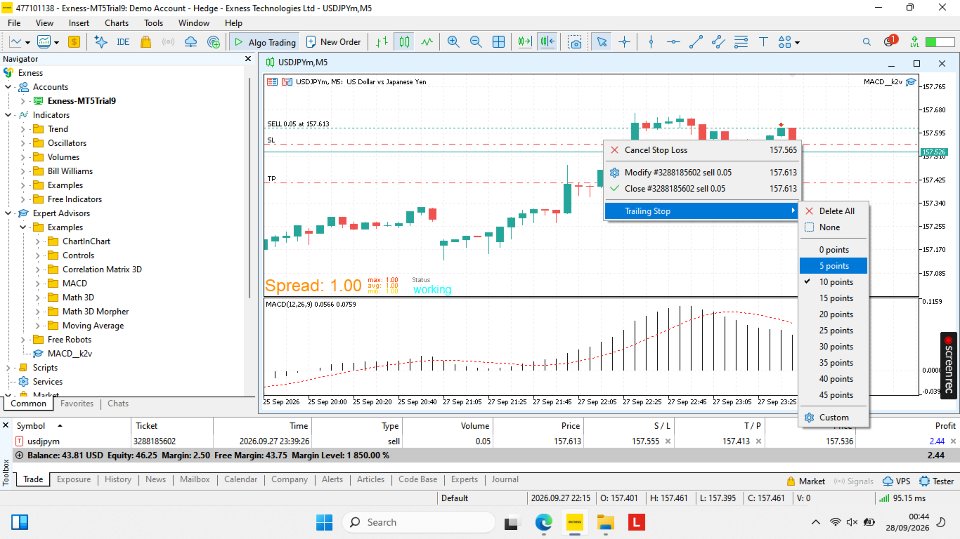
Task: Expand the Trend indicators folder
Action: pos(23,129)
